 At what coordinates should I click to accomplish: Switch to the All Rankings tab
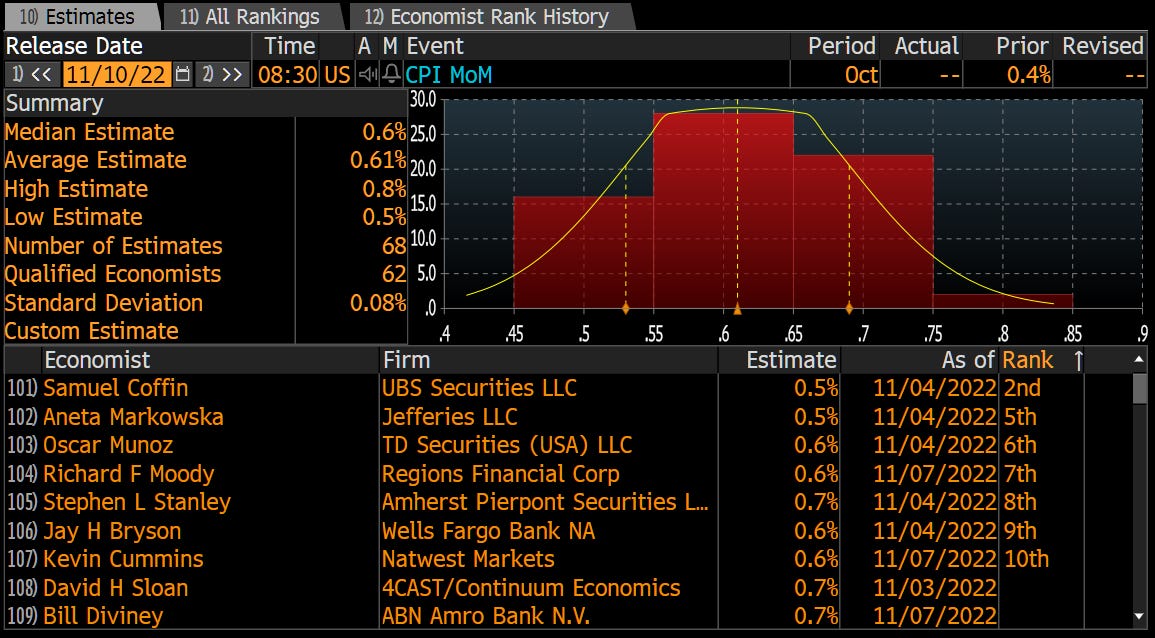click(x=248, y=16)
